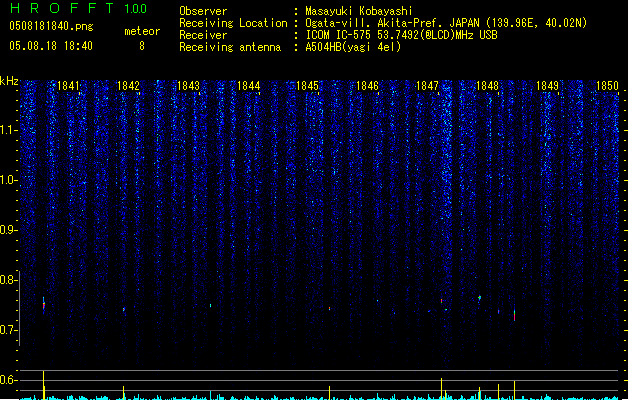Click the 1844 time marker

(248, 86)
